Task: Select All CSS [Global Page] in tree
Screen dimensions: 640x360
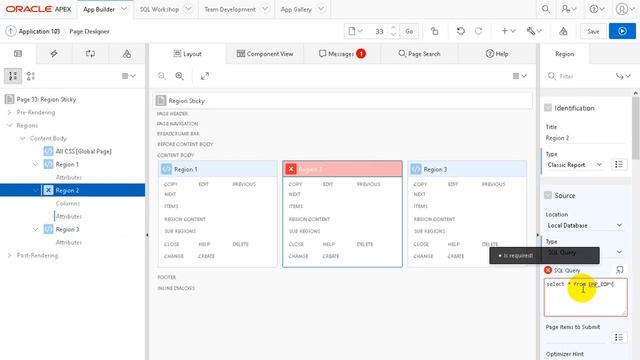Action: point(83,151)
